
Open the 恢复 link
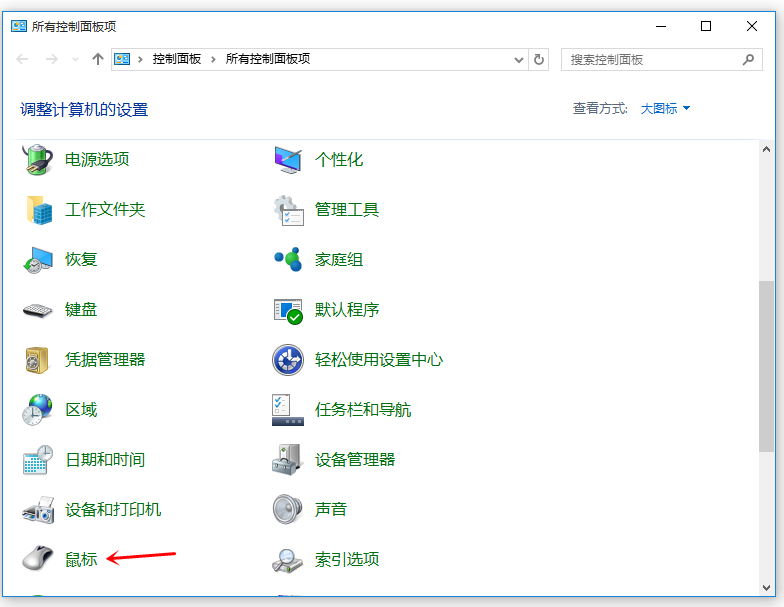(x=81, y=260)
